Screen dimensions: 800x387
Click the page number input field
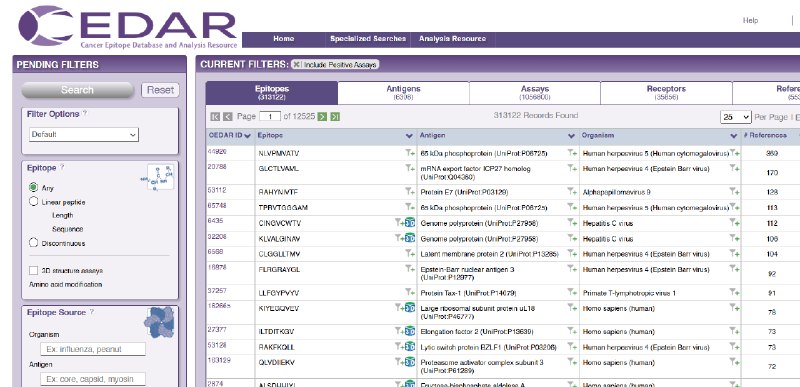(270, 117)
